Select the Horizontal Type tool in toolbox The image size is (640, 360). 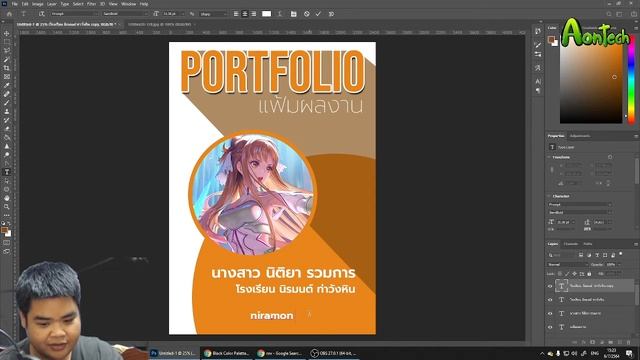[x=7, y=172]
